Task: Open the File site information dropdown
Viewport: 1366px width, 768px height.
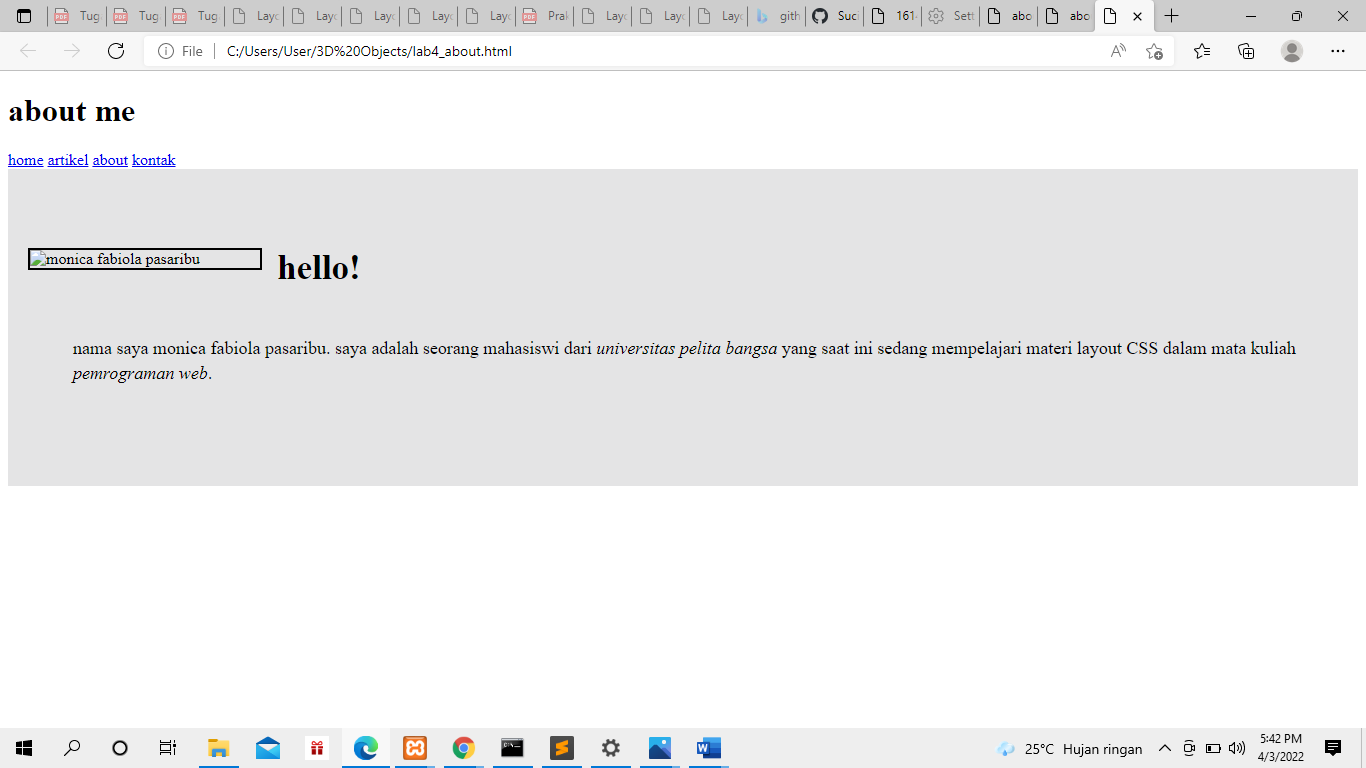Action: [180, 51]
